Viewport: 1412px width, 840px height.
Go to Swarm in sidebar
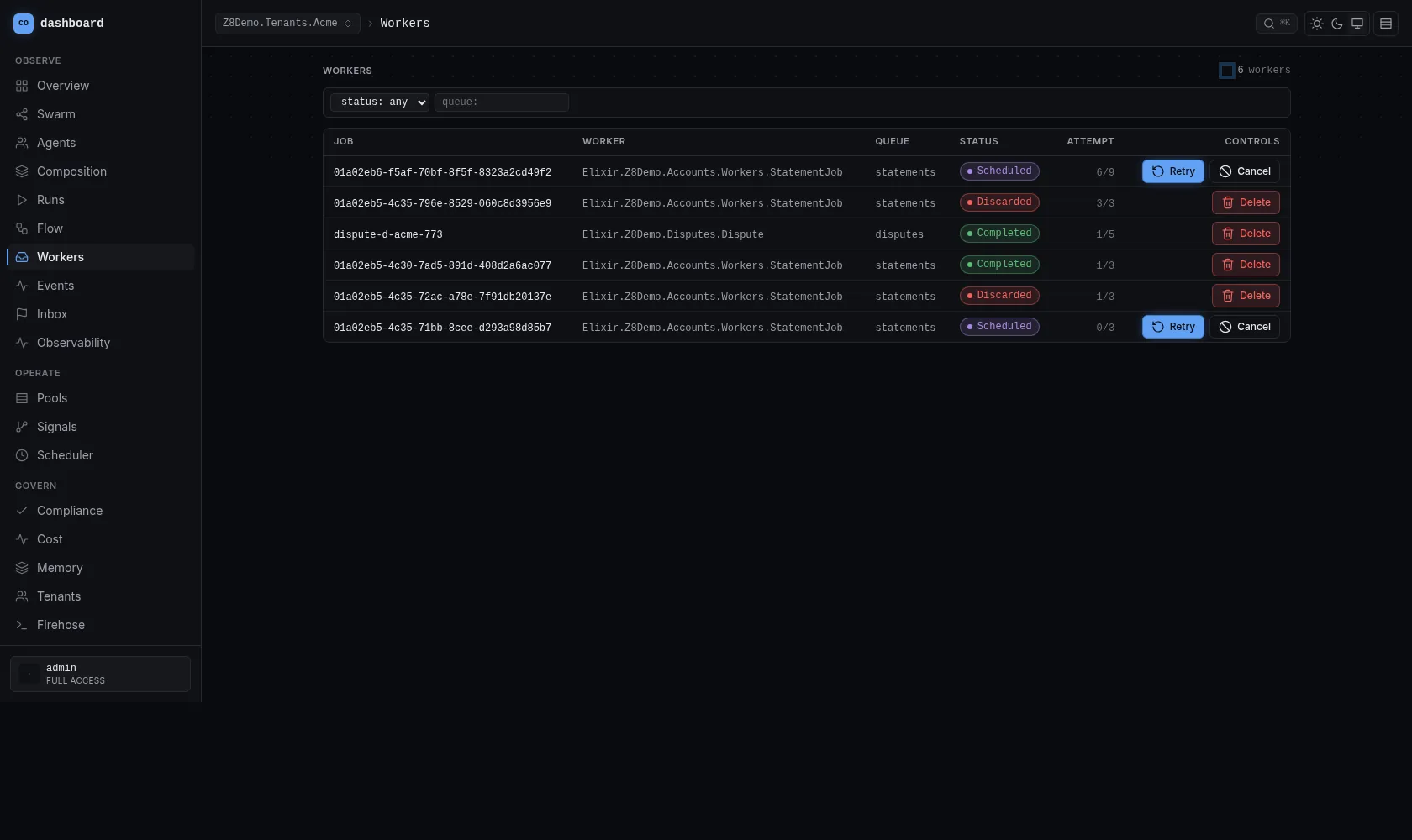click(x=101, y=114)
